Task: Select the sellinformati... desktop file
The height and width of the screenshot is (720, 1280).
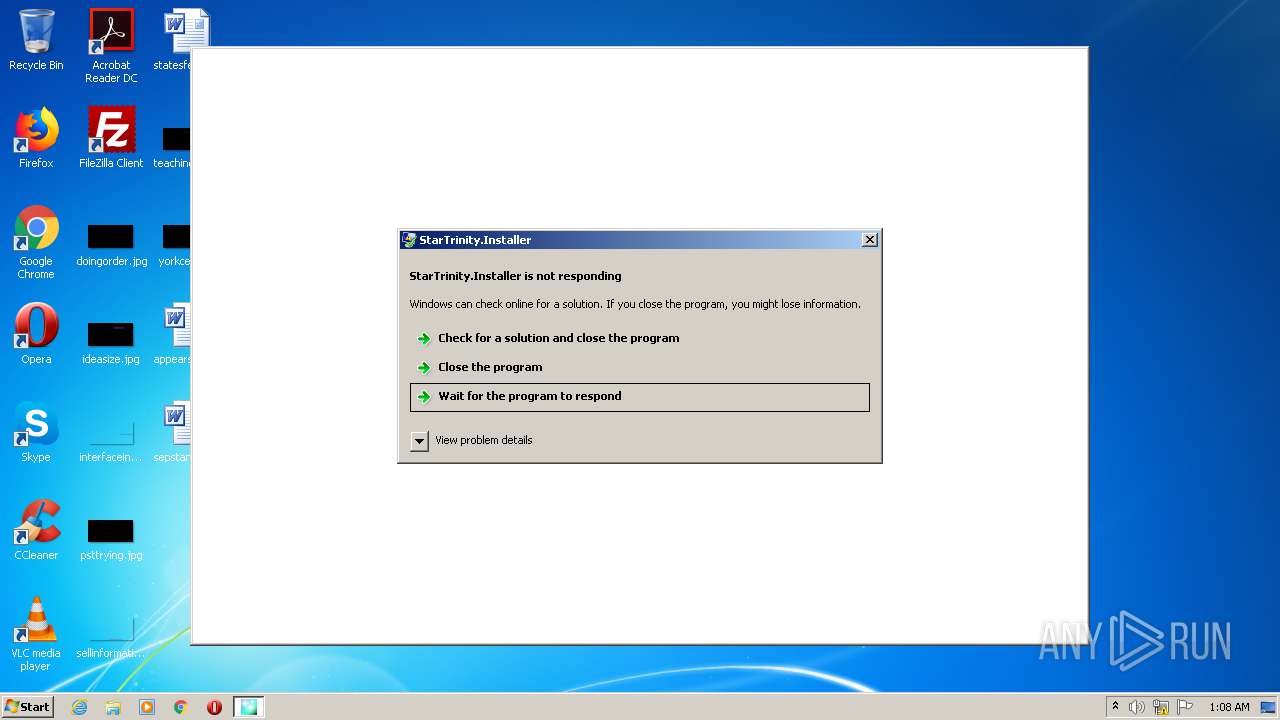Action: pos(111,638)
